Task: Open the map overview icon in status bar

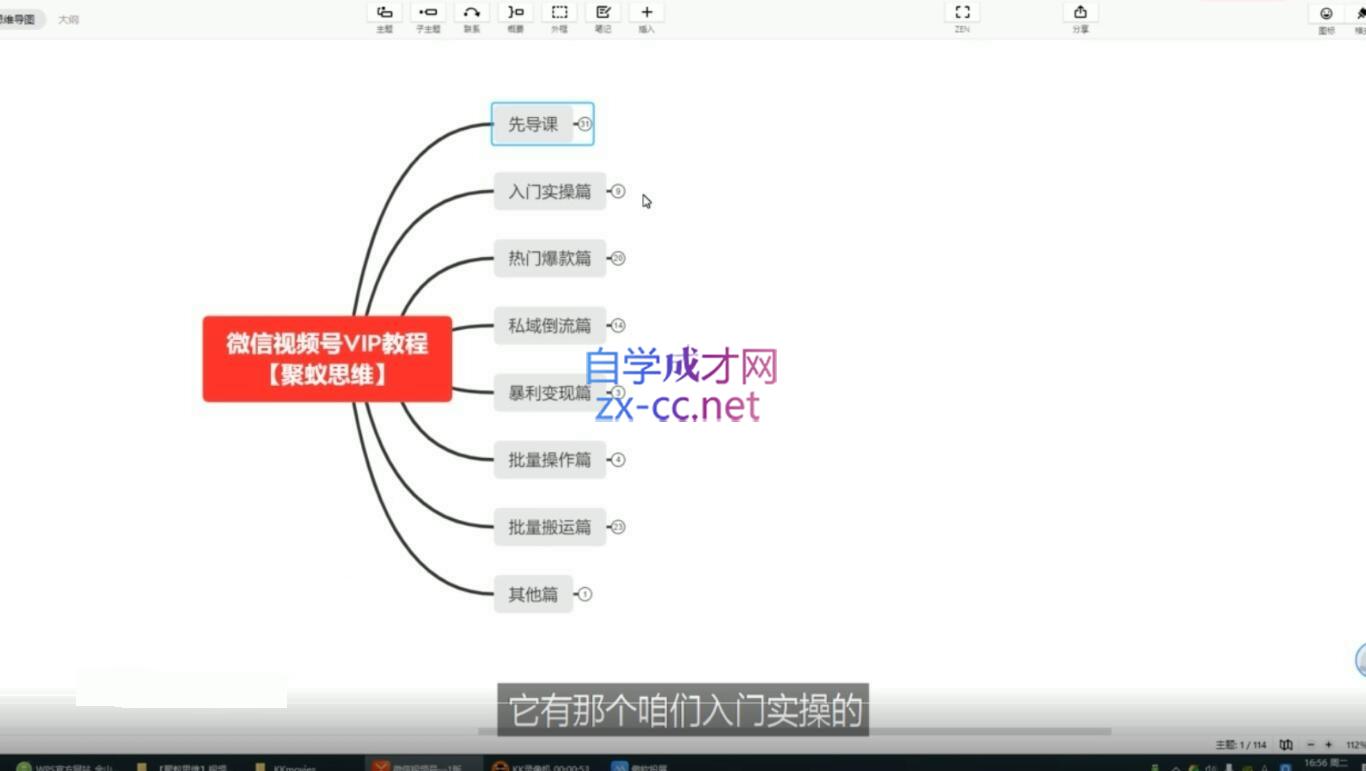Action: [1286, 745]
